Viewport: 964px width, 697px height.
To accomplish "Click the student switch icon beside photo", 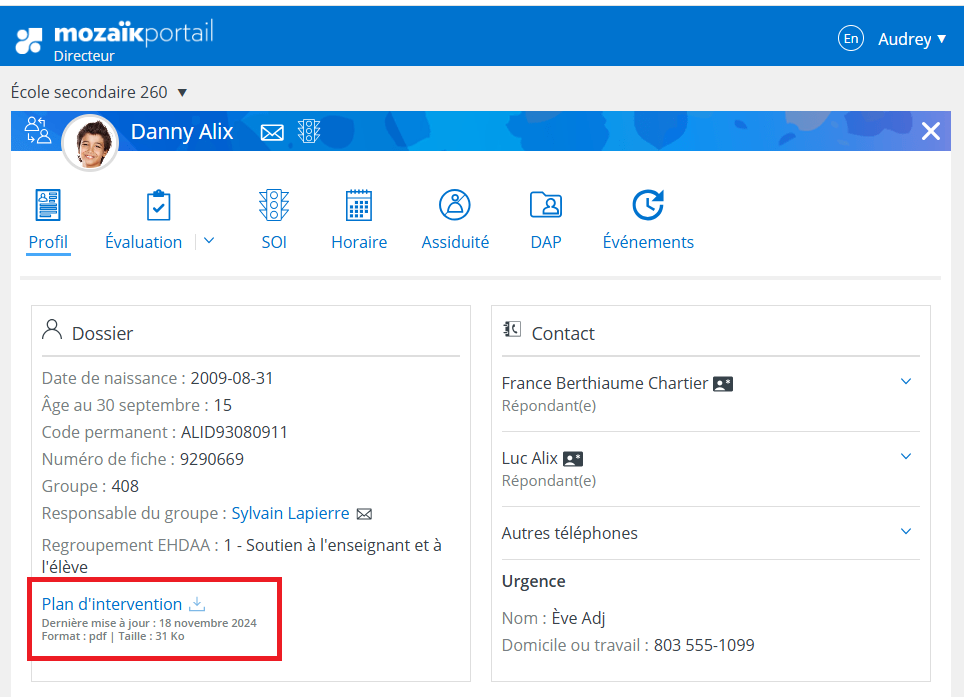I will 38,131.
